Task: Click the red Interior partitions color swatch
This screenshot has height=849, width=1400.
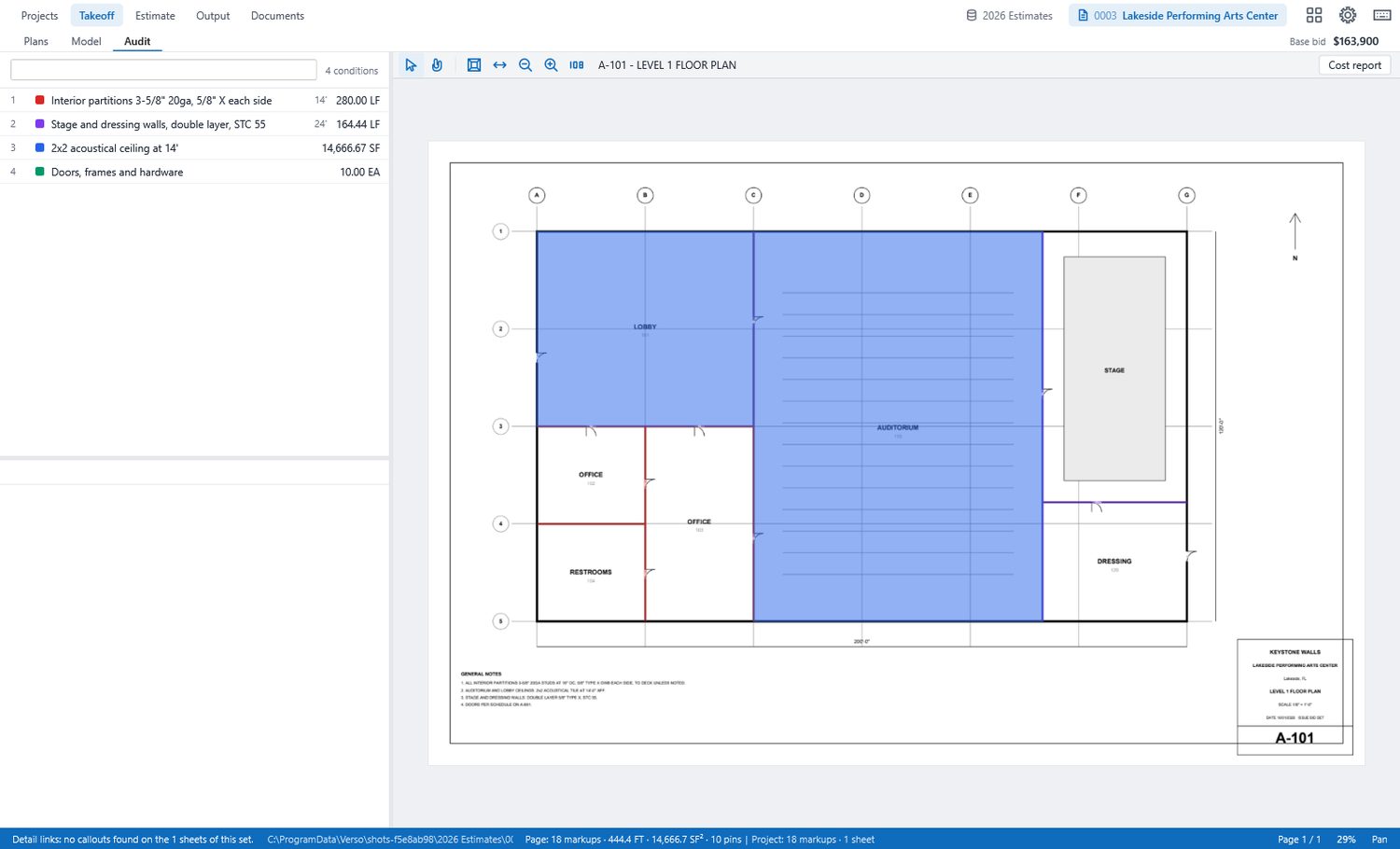Action: tap(39, 100)
